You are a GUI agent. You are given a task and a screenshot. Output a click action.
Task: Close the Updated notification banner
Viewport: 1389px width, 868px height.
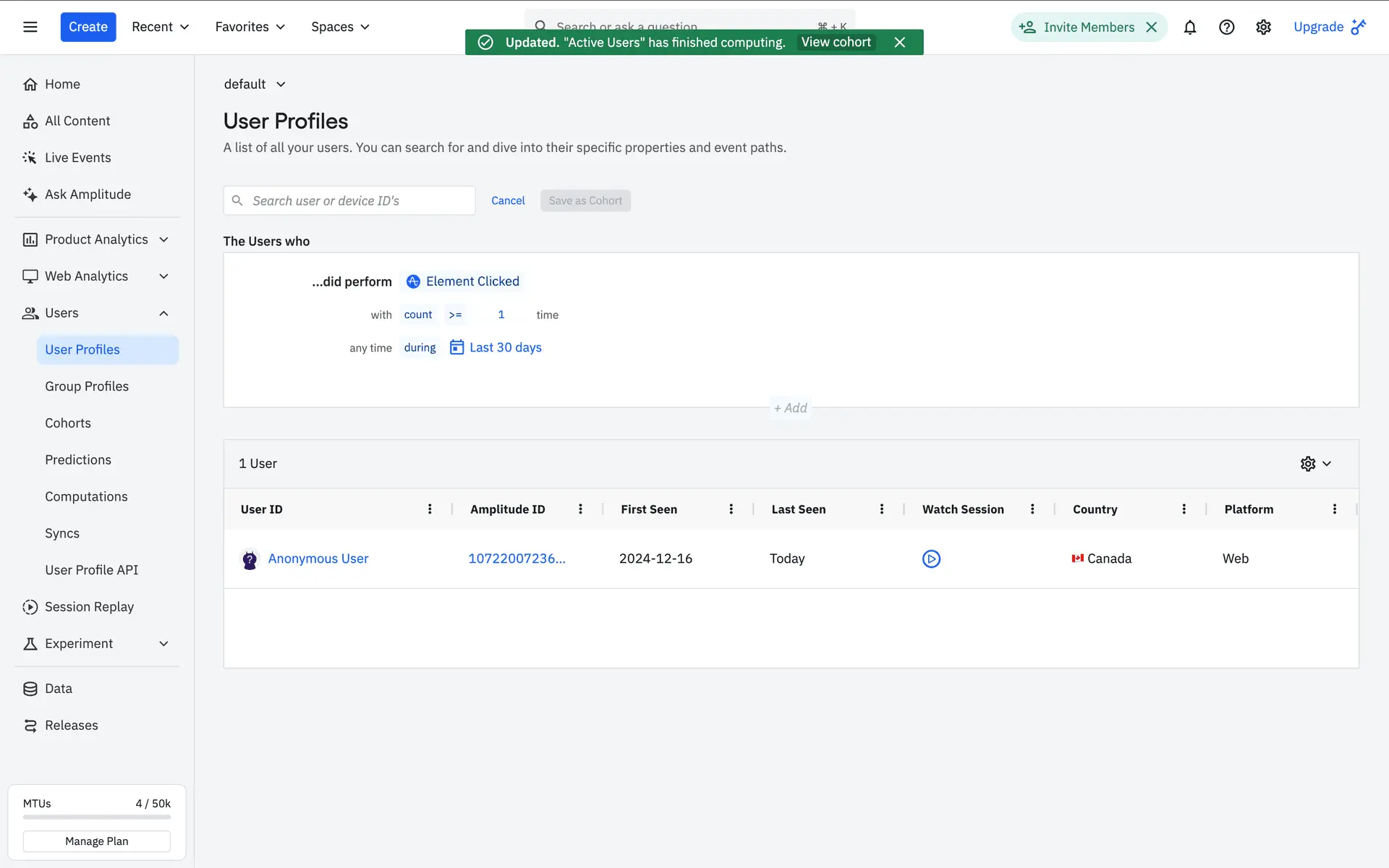pyautogui.click(x=899, y=42)
